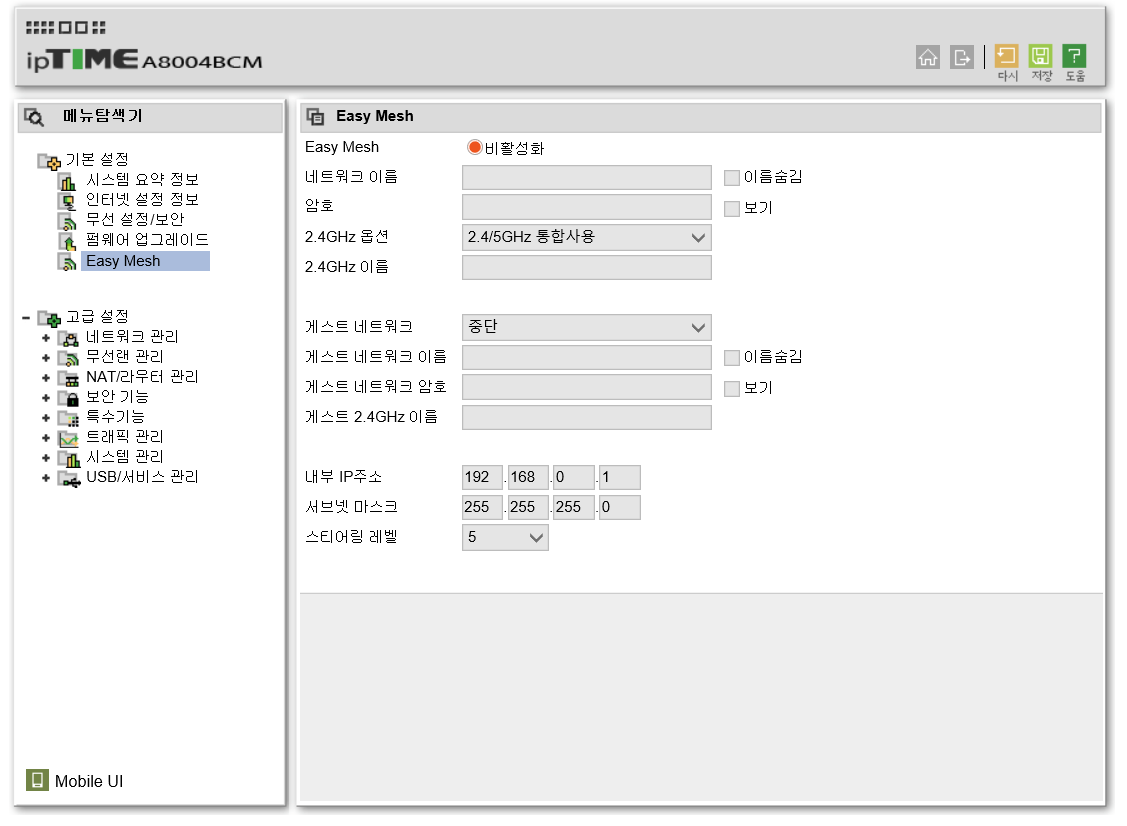Image resolution: width=1127 pixels, height=826 pixels.
Task: Open the NAT/라우터 관리 menu
Action: [142, 376]
